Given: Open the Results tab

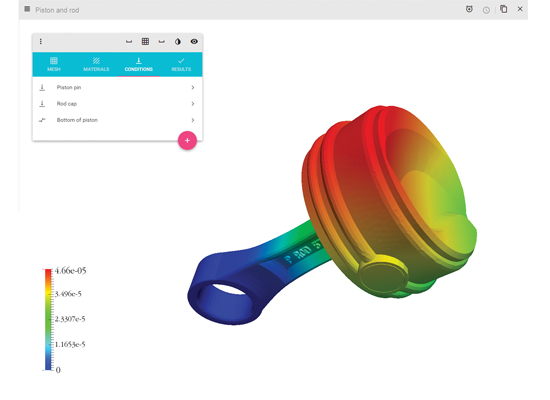Looking at the screenshot, I should click(x=181, y=65).
